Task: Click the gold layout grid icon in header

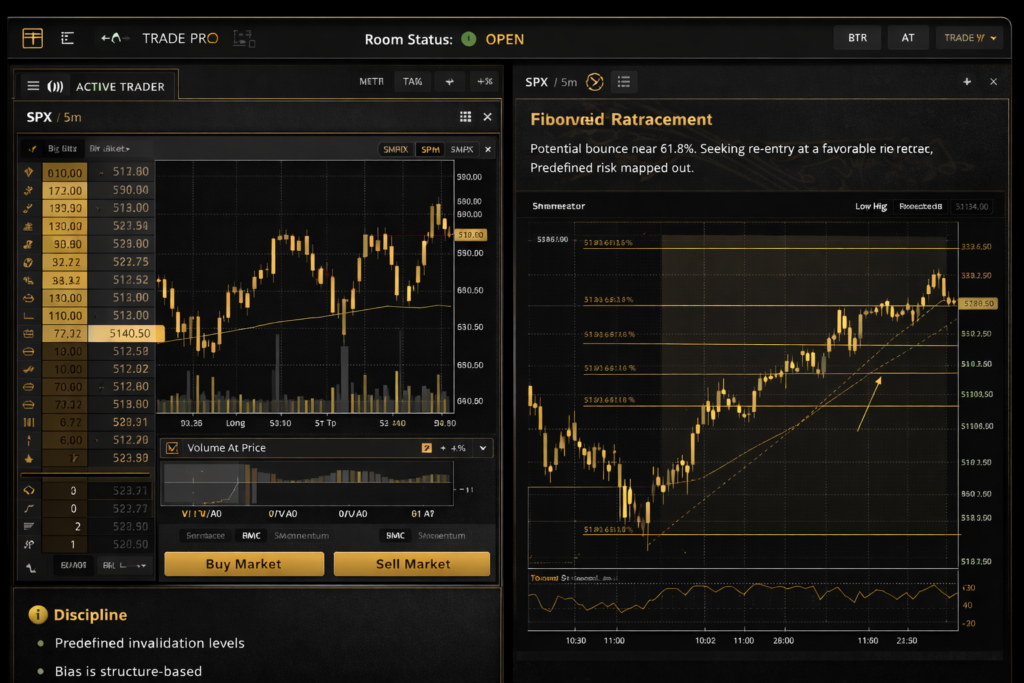Action: 33,38
